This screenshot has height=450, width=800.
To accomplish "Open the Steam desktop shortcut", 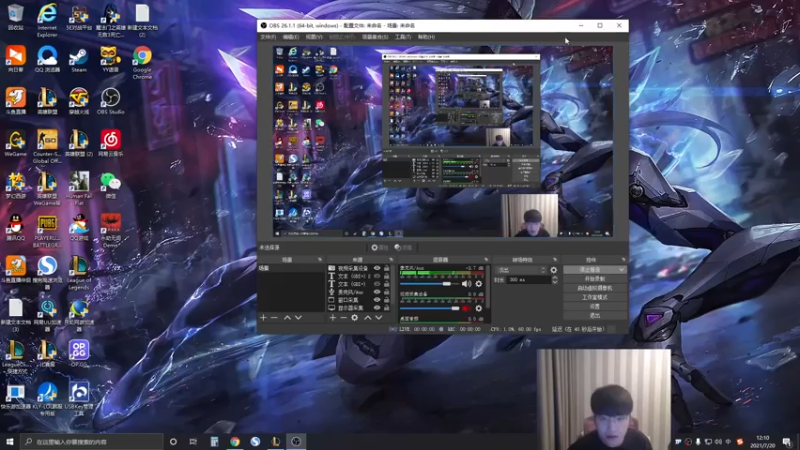I will (79, 59).
